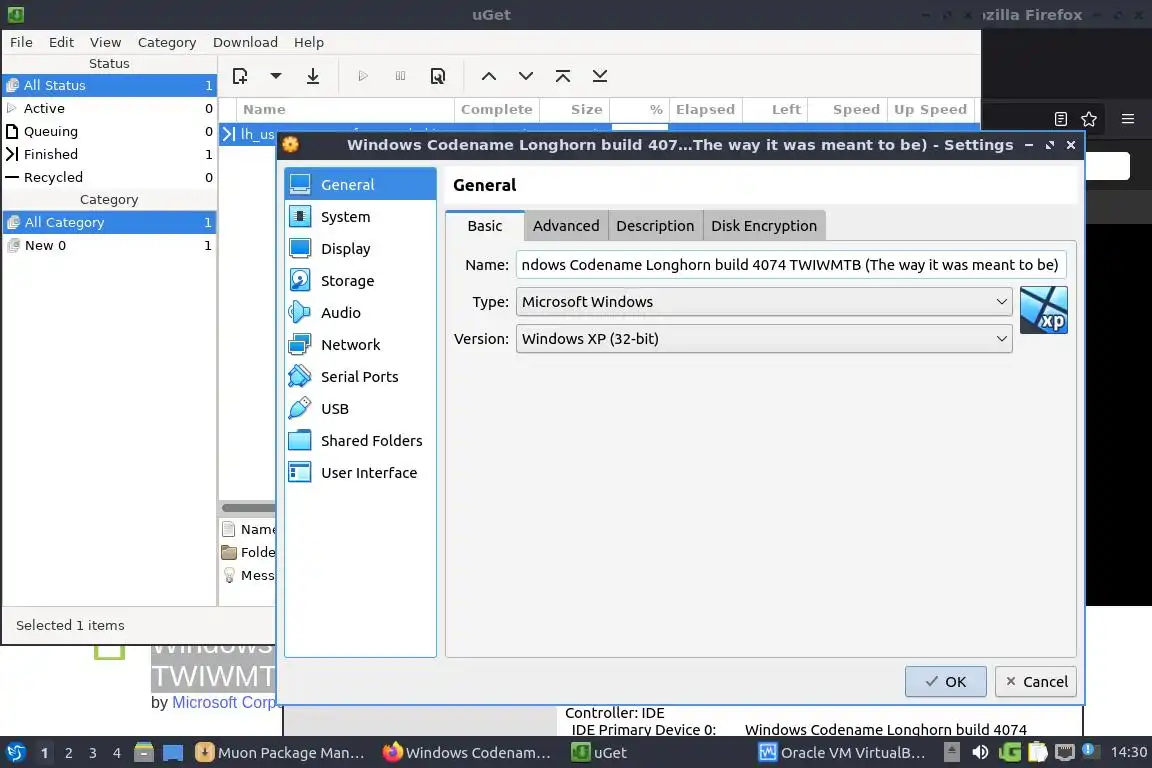Open Firefox hamburger menu
This screenshot has height=768, width=1152.
coord(1128,119)
